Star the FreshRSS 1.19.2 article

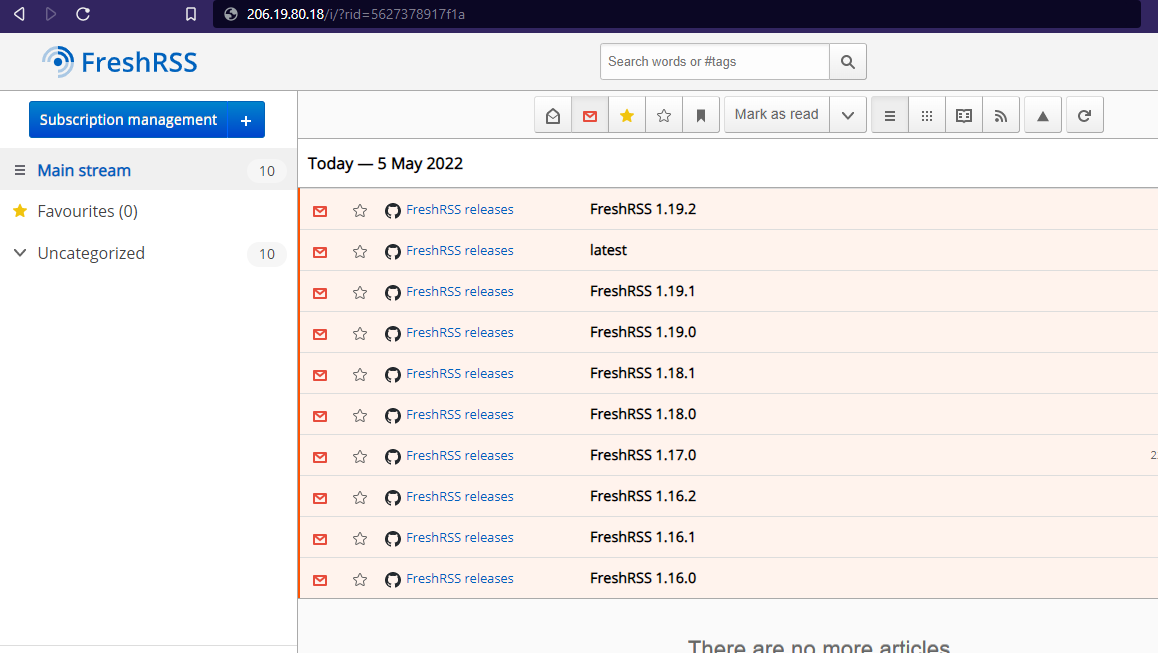point(360,211)
